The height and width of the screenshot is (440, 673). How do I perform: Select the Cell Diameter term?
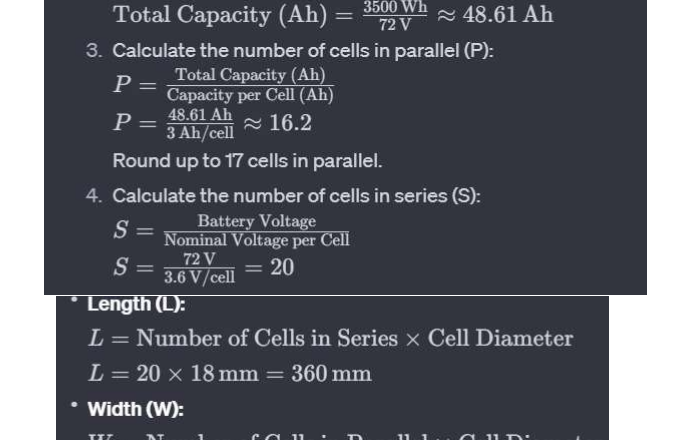click(x=500, y=338)
